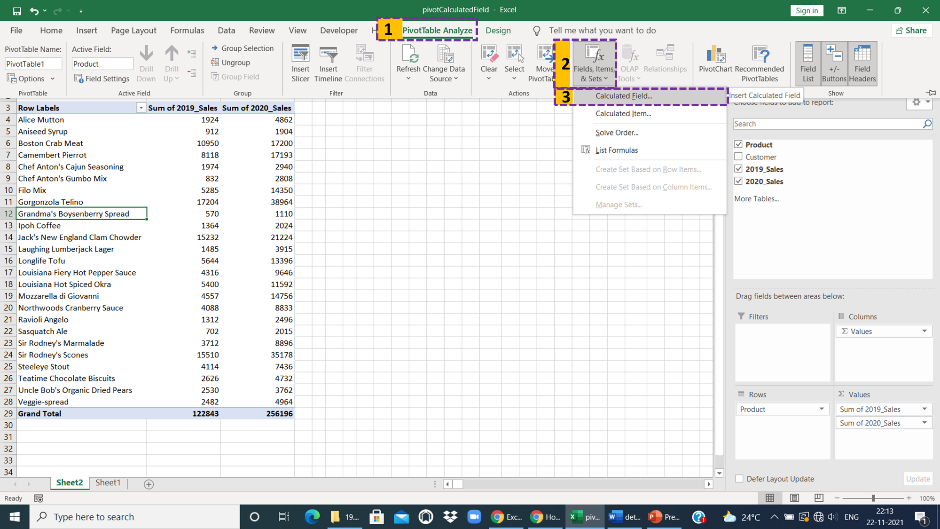Image resolution: width=940 pixels, height=529 pixels.
Task: Click the Refresh data icon
Action: [408, 54]
